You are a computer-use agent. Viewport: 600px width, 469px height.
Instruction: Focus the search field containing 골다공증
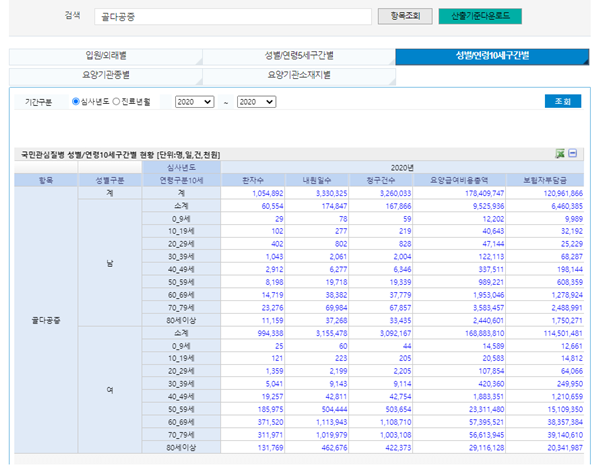click(233, 17)
